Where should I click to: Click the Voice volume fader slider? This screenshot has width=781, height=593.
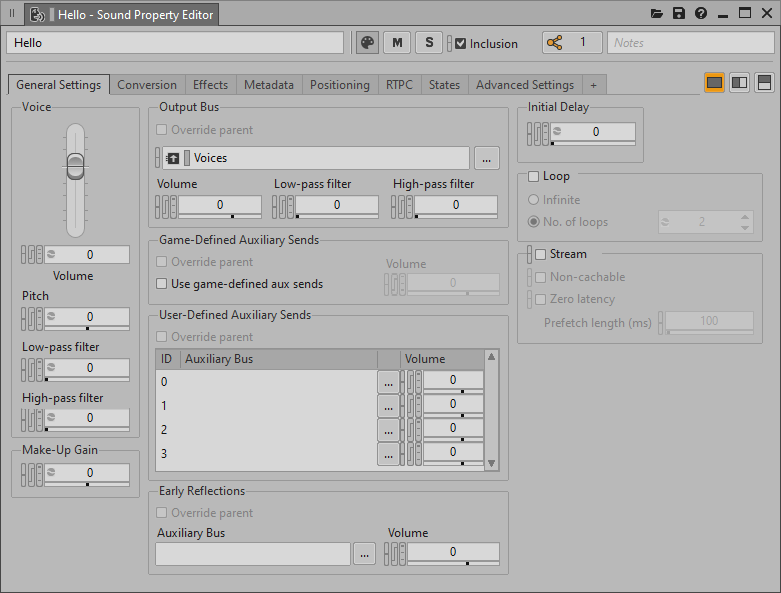[x=76, y=166]
